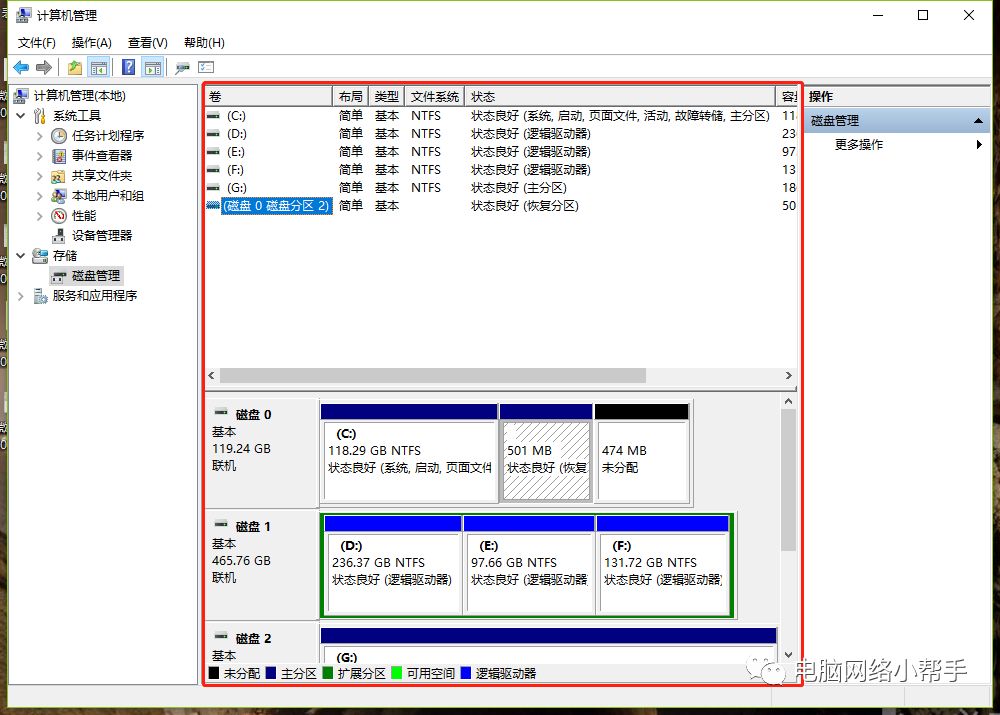Sort by the 文件系统 column header

click(435, 97)
